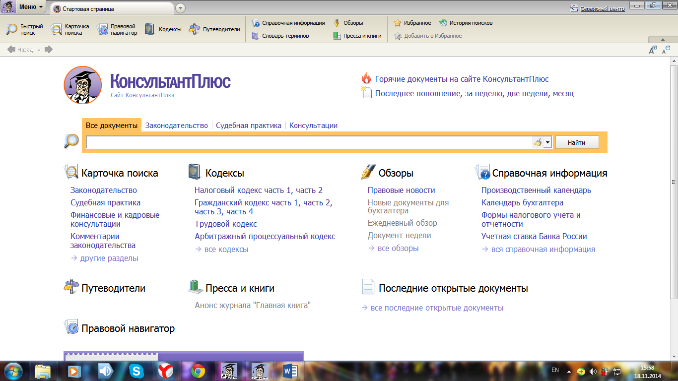Open Горячие документы на сайте КонсультантПлюс
Screen dimensions: 678x381
461,79
